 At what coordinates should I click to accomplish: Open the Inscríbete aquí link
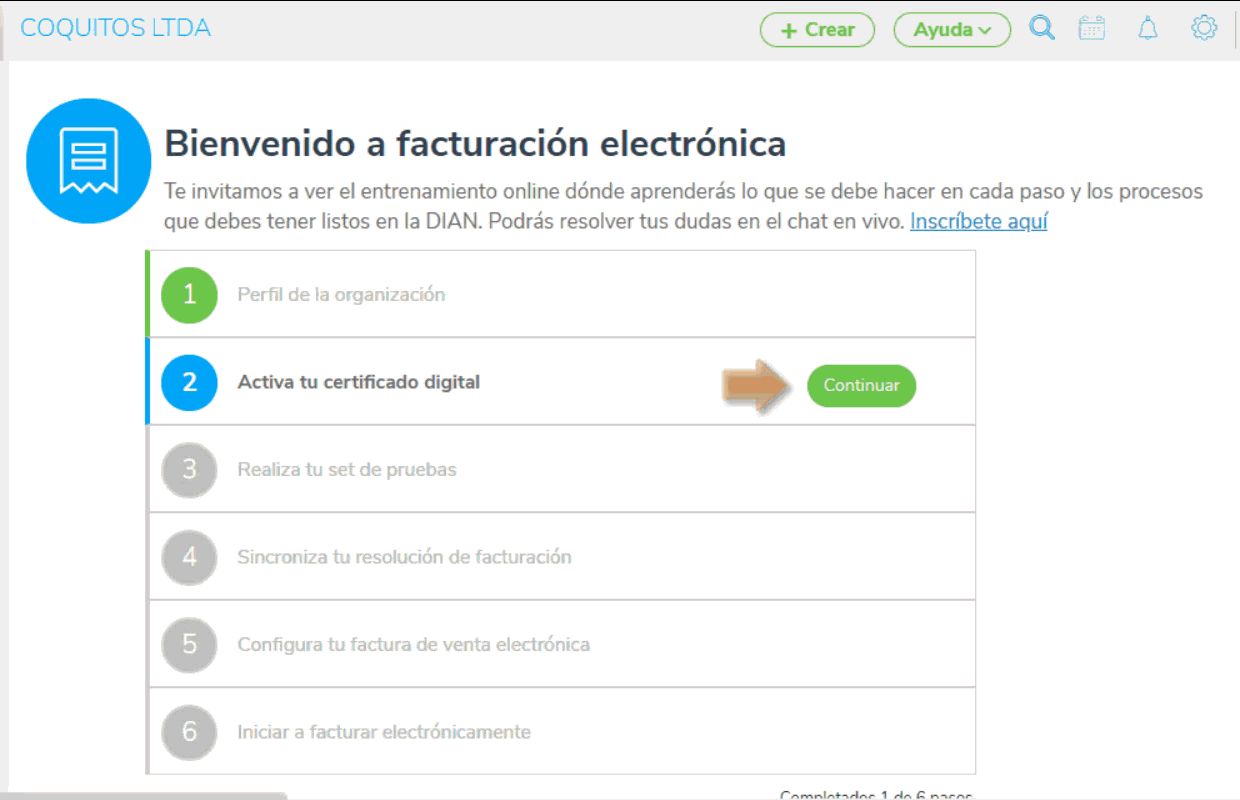point(979,221)
